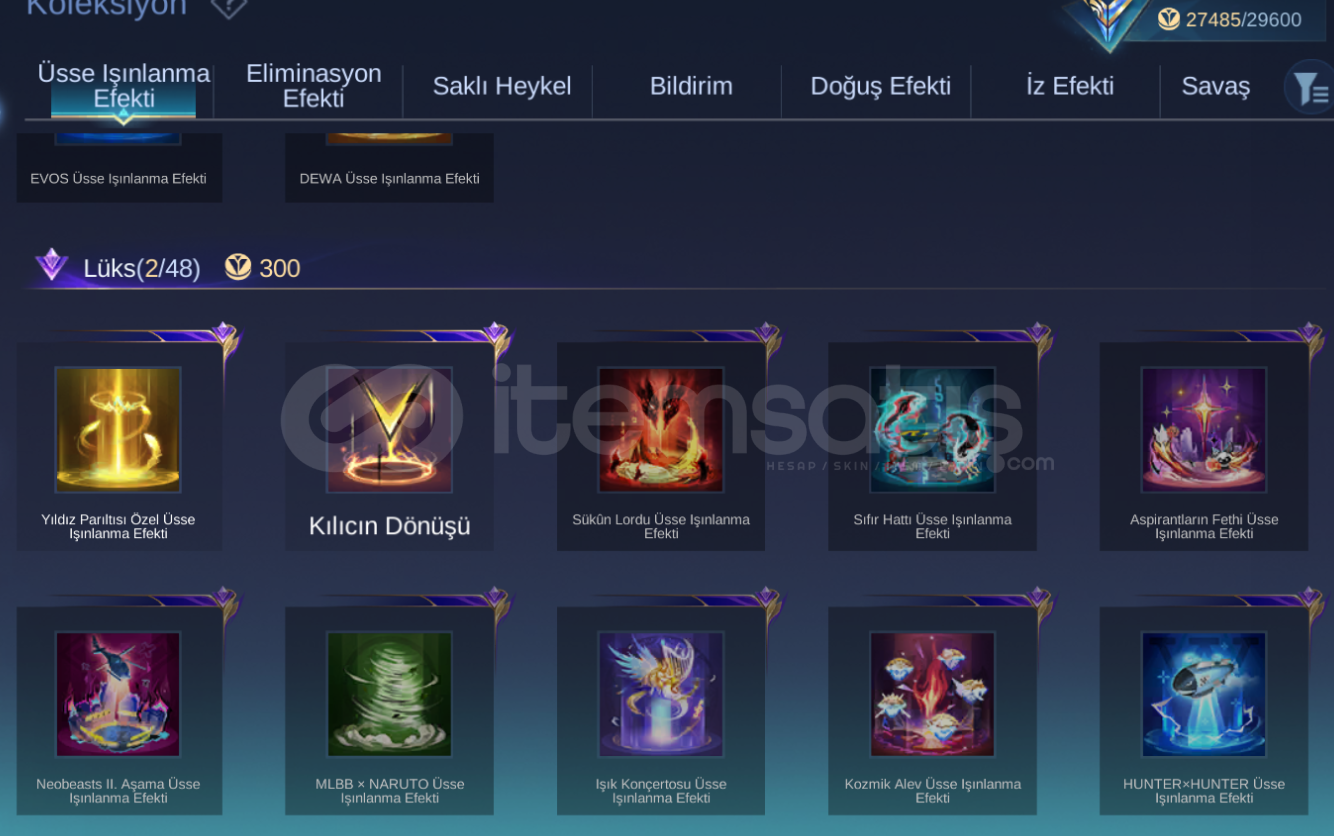
Task: Select Işık Konçertosu effect icon
Action: pyautogui.click(x=661, y=694)
